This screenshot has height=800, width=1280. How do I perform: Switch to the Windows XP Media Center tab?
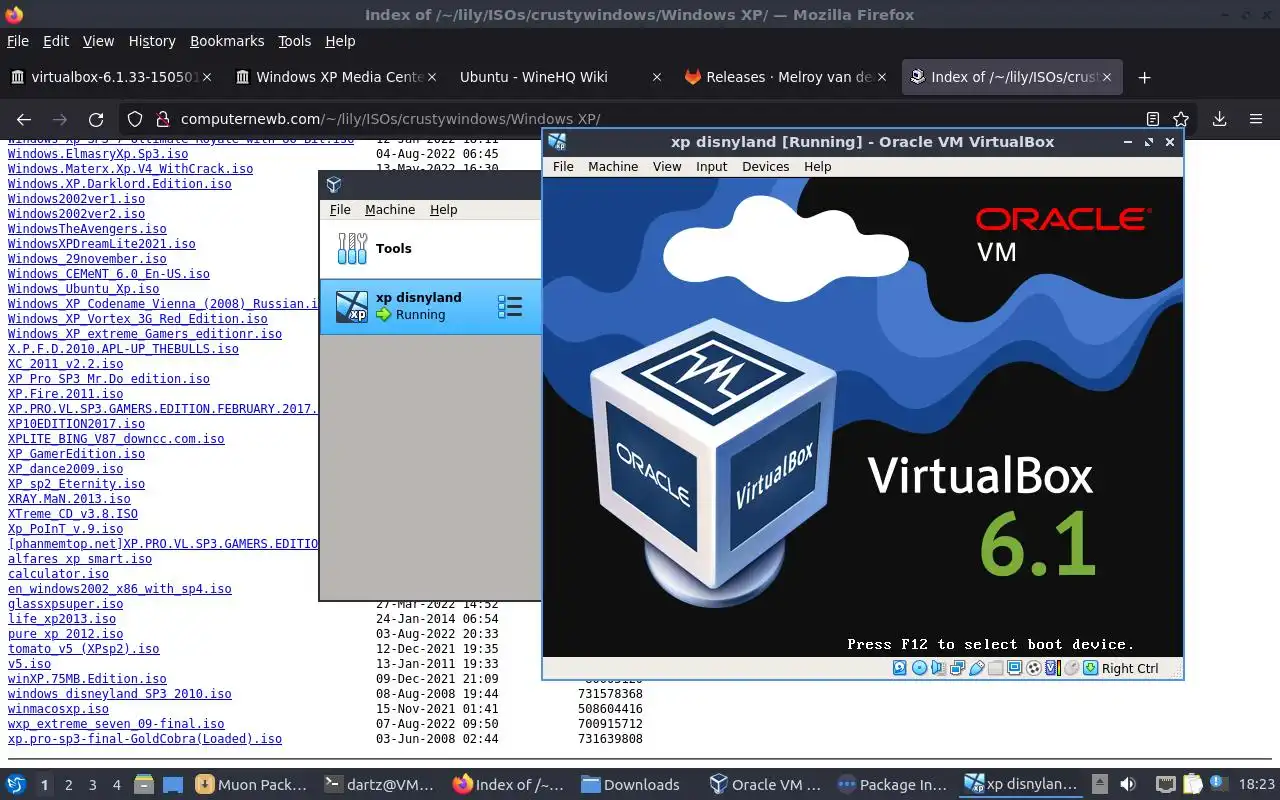335,77
